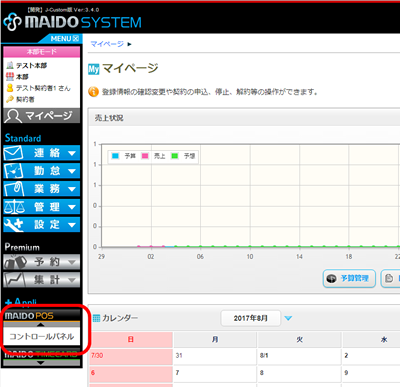The image size is (400, 387).
Task: Toggle the green 予想 legend swatch
Action: tap(174, 156)
